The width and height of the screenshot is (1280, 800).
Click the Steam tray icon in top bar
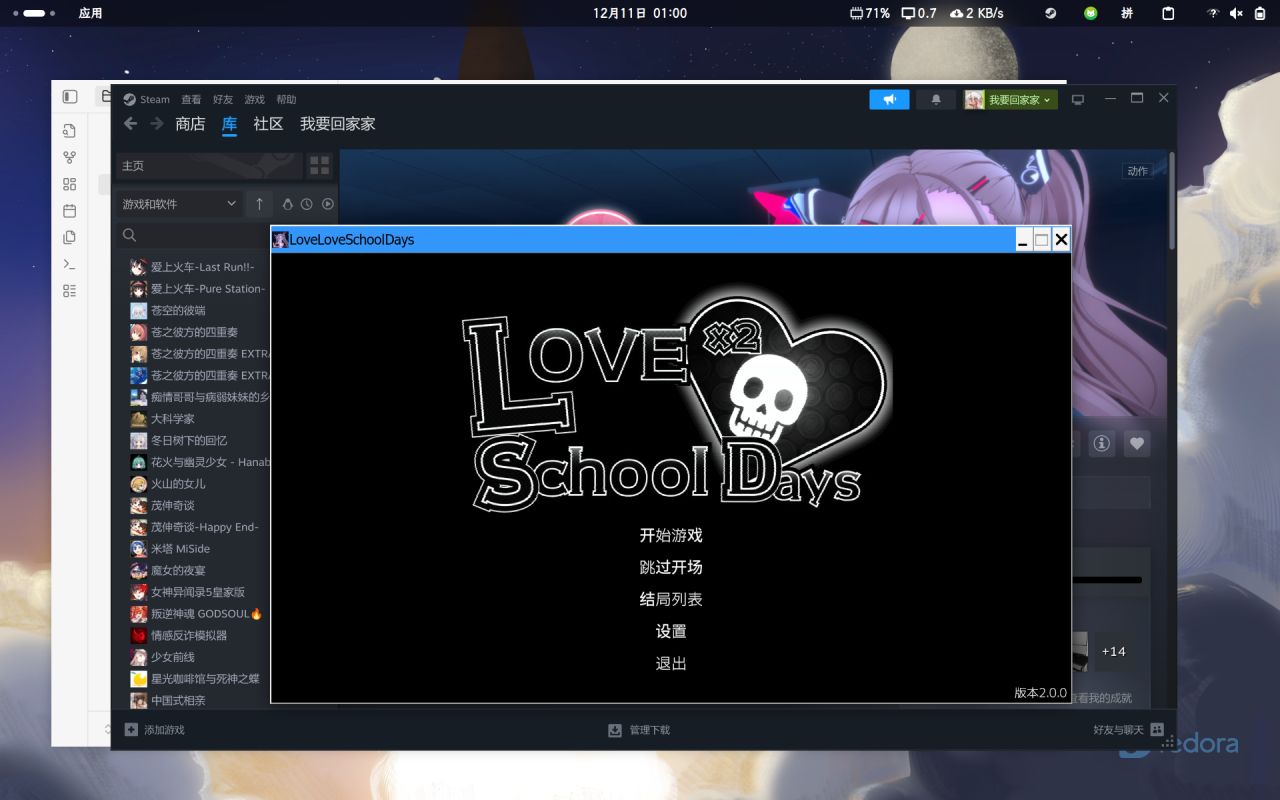(1051, 14)
